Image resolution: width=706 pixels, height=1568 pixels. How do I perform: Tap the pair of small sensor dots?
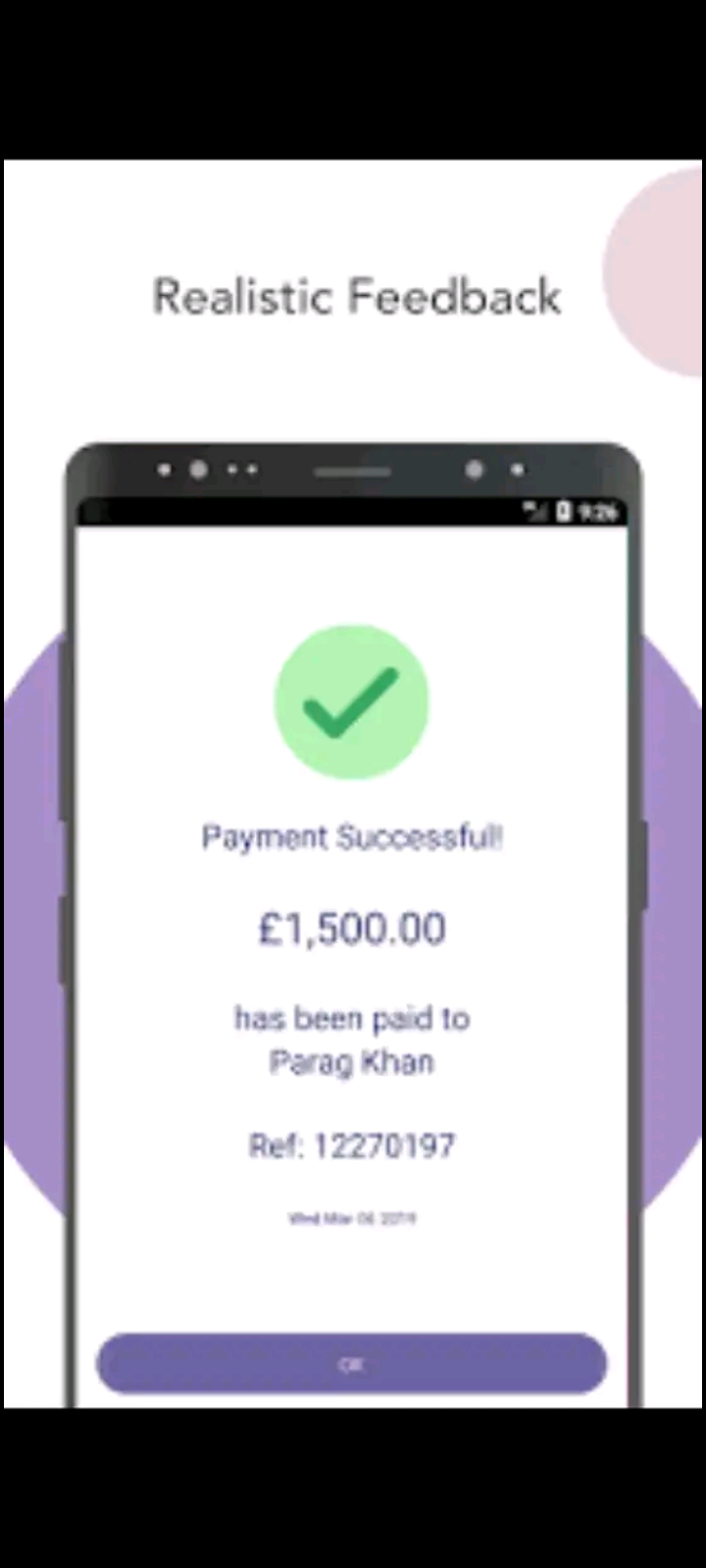click(242, 470)
